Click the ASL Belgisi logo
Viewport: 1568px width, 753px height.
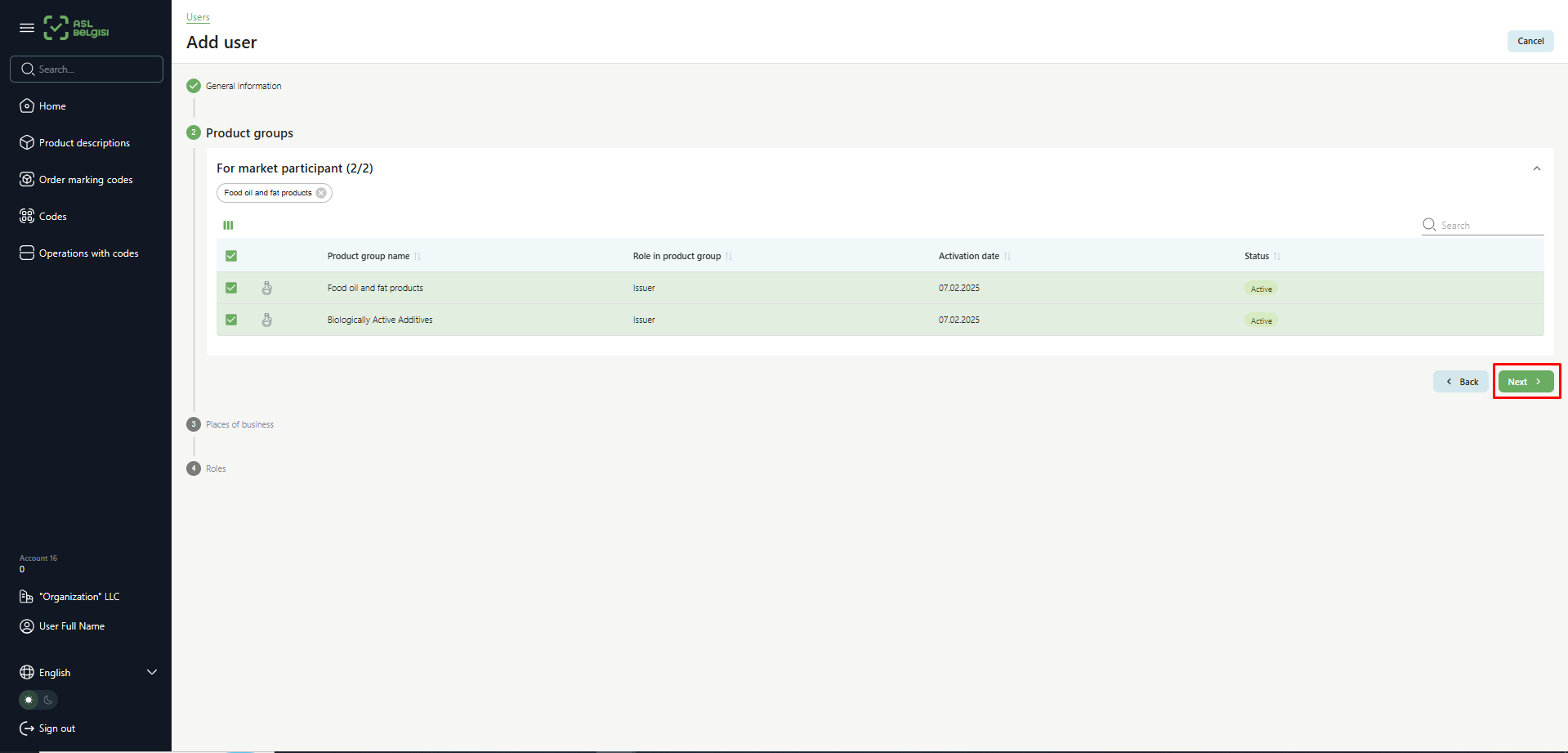point(77,28)
